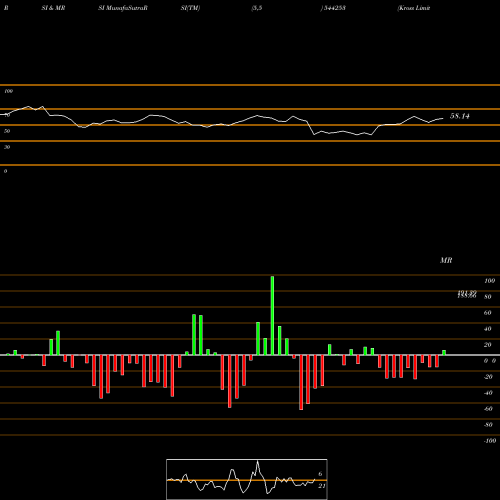Click the '(Kross Limit' header text

click(414, 8)
